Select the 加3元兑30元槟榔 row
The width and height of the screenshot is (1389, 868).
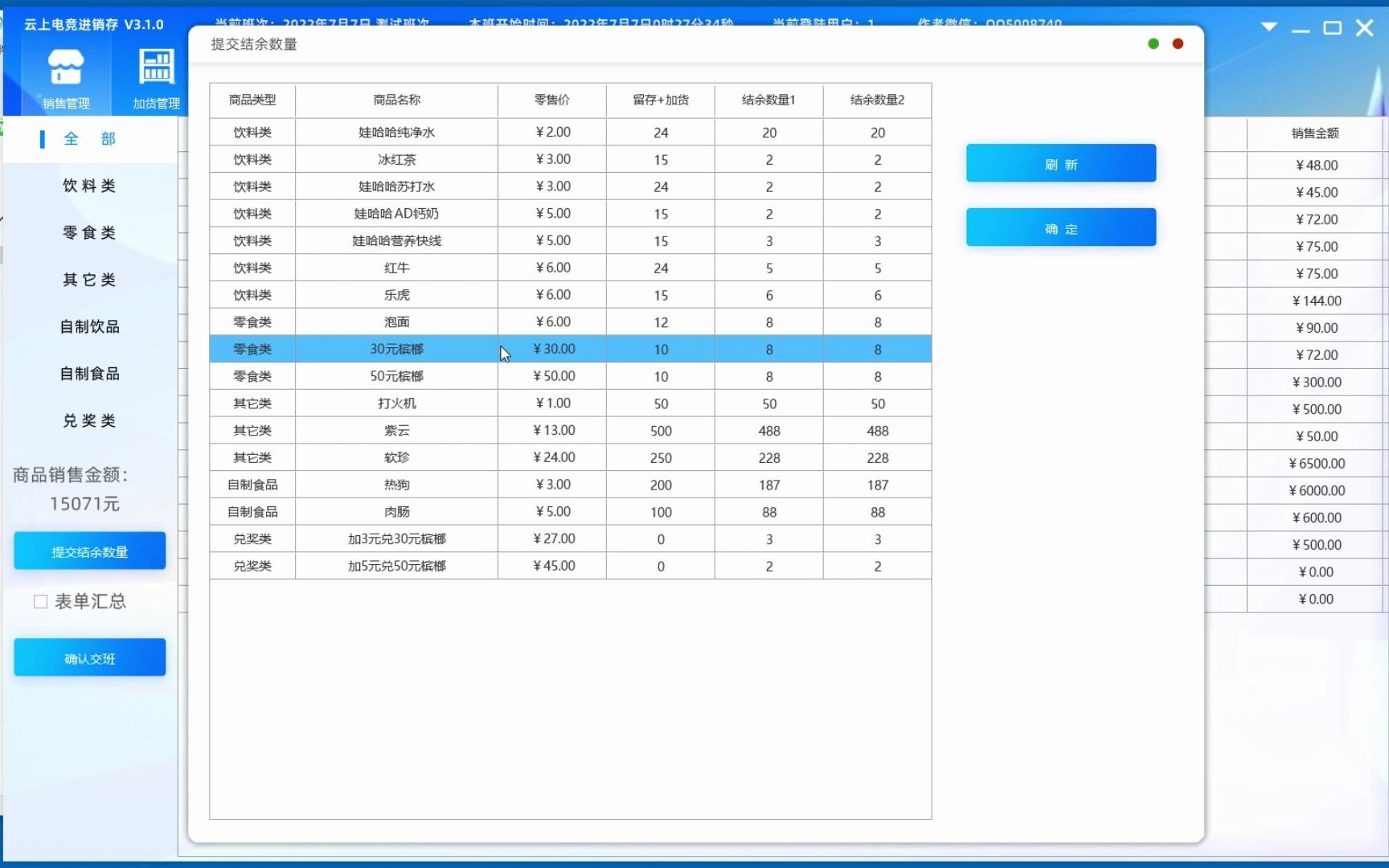click(x=571, y=539)
